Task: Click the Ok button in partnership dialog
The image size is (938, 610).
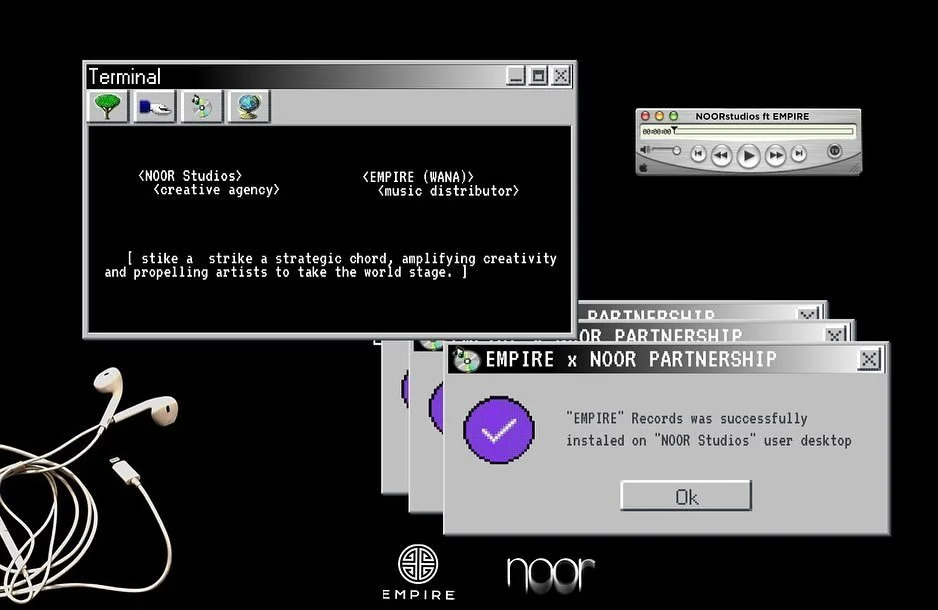Action: (686, 496)
